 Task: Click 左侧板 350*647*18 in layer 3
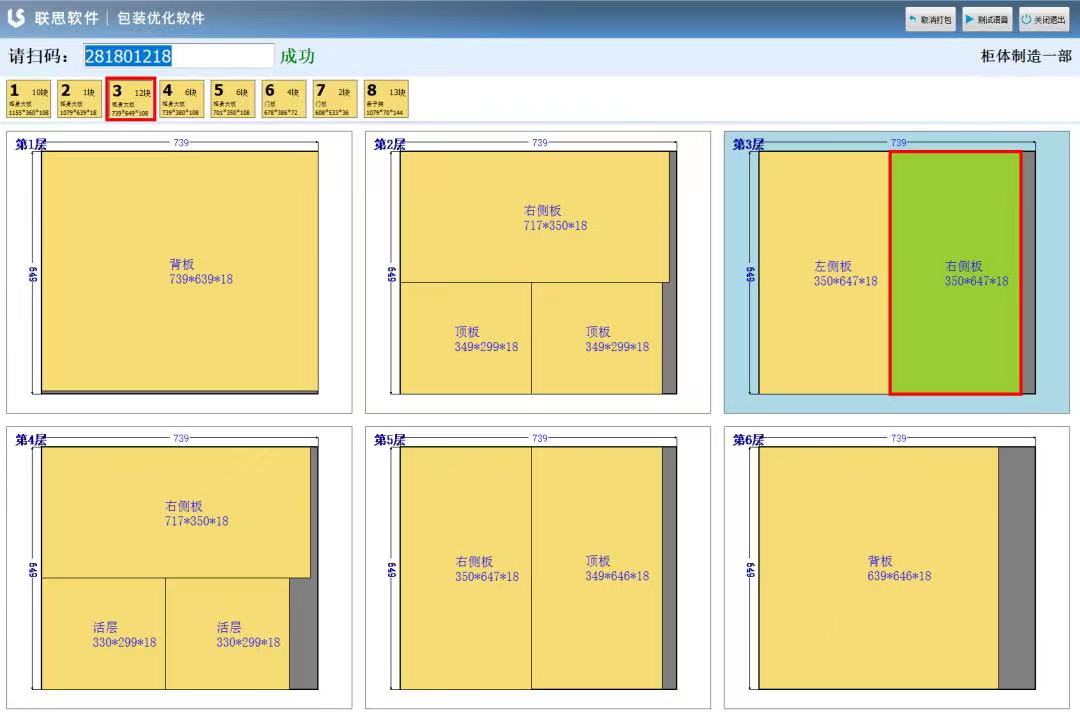[x=824, y=273]
